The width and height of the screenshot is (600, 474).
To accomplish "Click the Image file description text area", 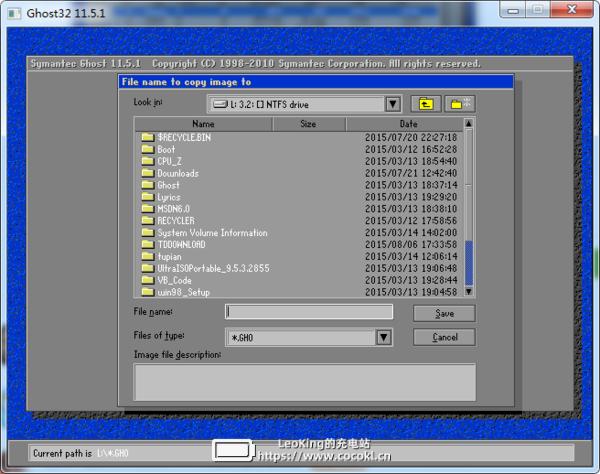I will tap(305, 382).
